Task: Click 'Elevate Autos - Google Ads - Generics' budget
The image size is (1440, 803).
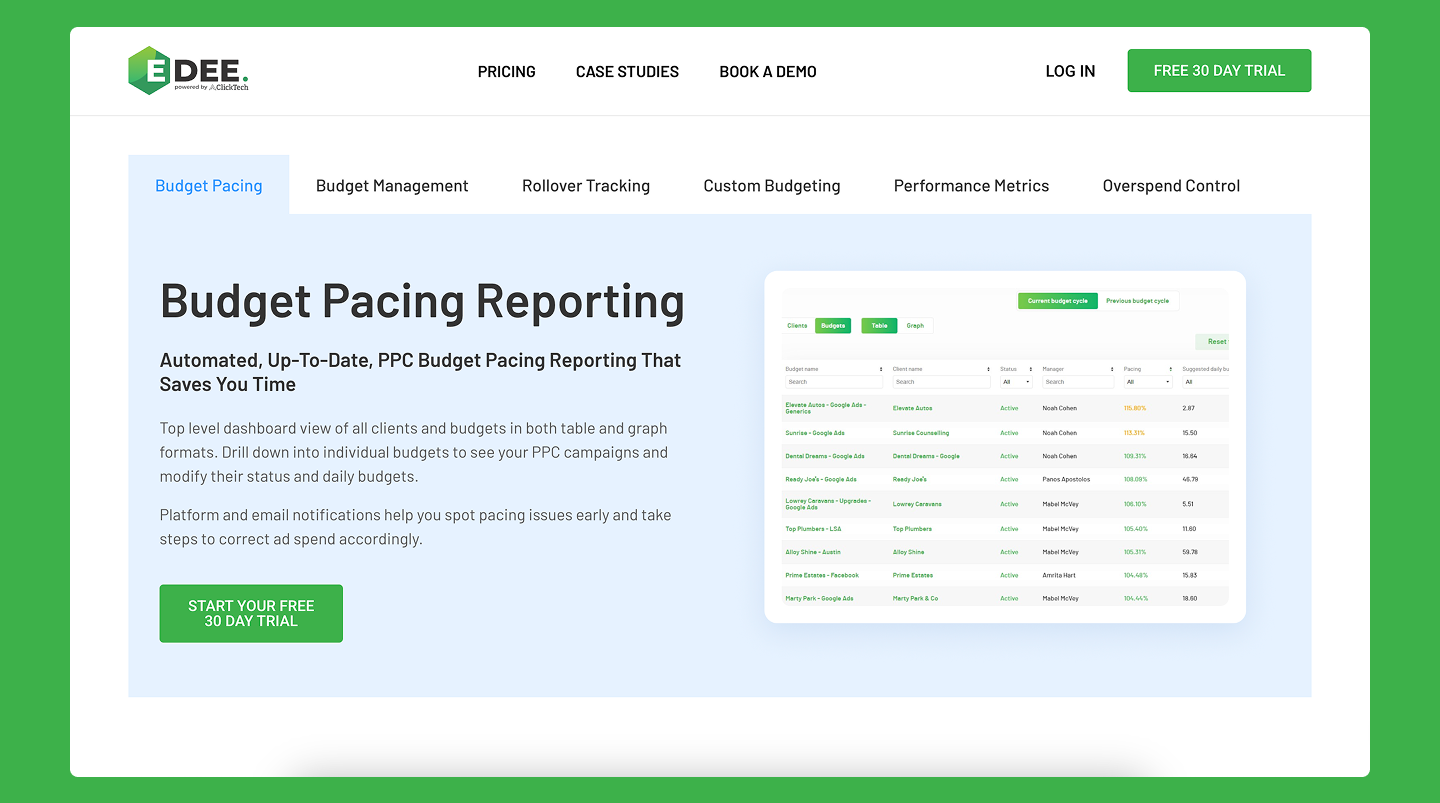Action: click(826, 408)
